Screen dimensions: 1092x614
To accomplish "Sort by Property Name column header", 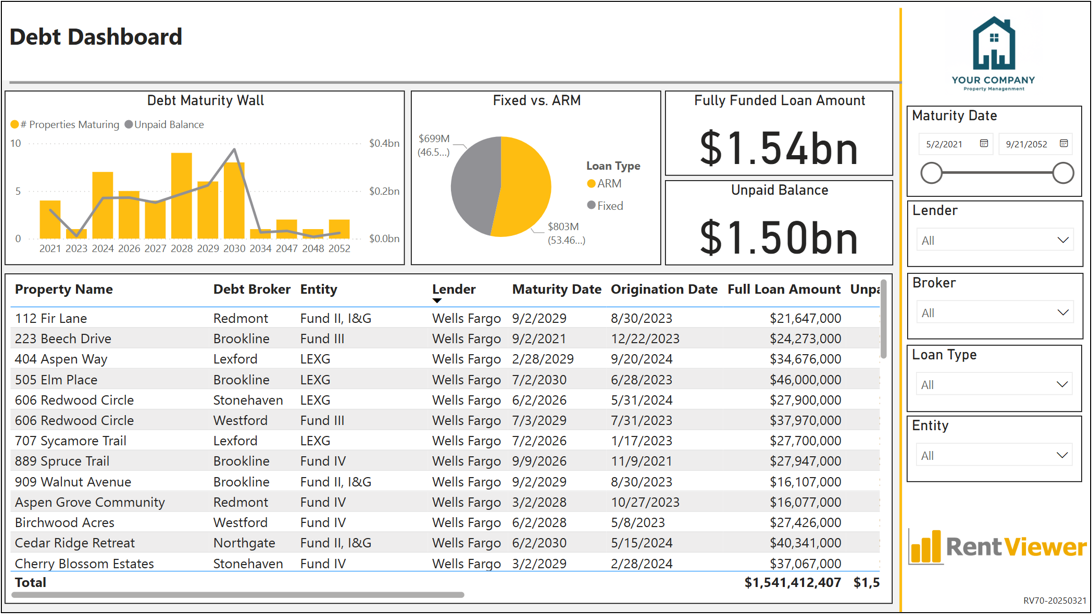I will click(x=63, y=290).
